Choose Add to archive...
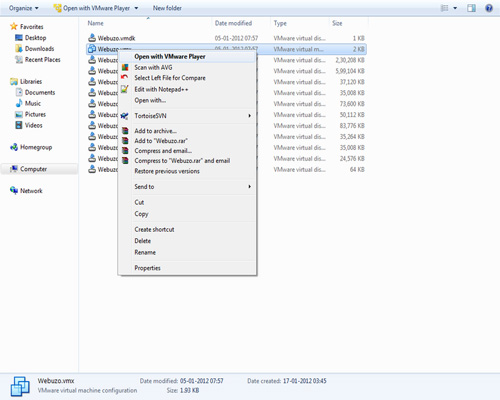The height and width of the screenshot is (400, 500). pyautogui.click(x=155, y=131)
